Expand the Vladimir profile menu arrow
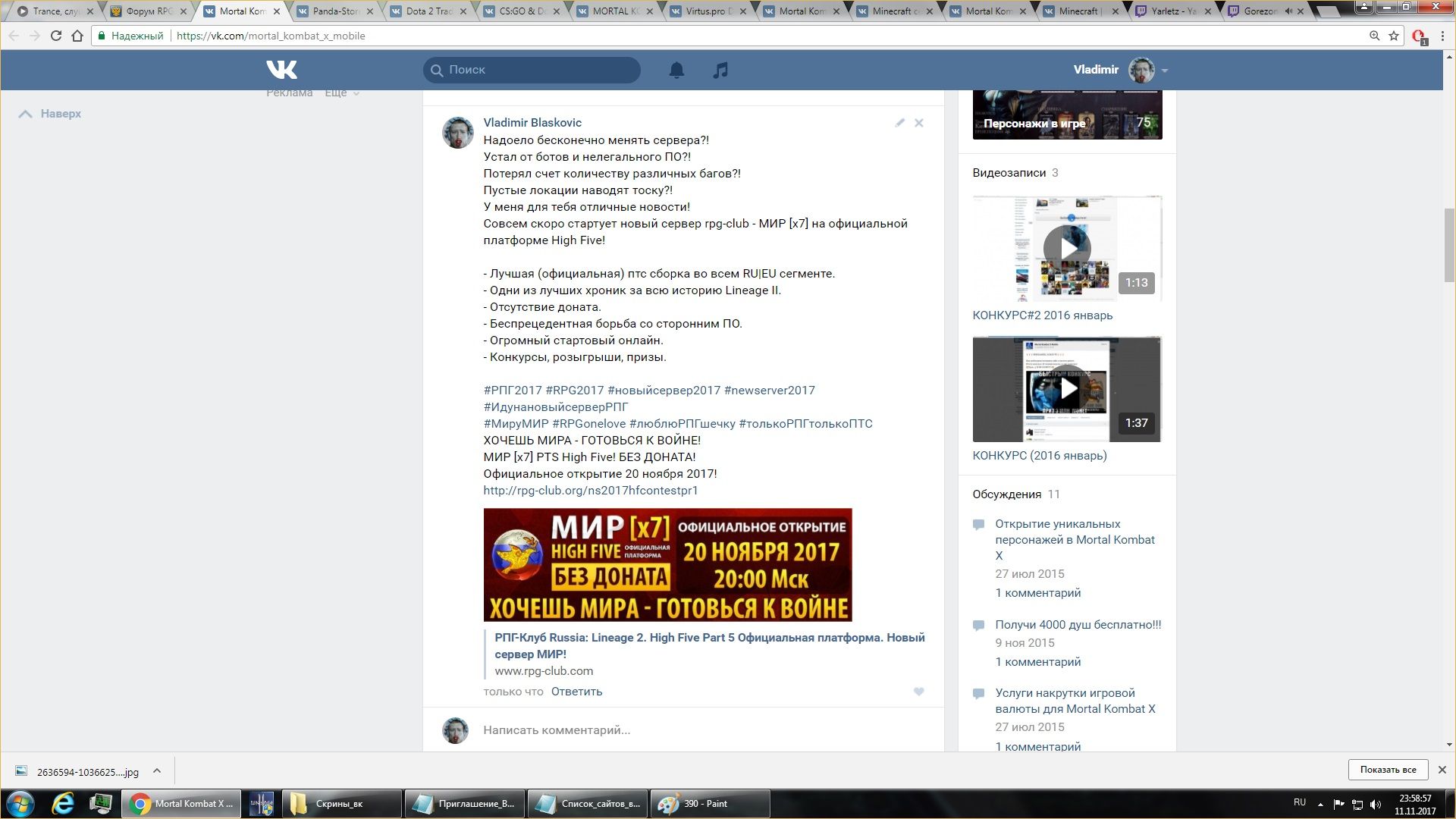1456x819 pixels. coord(1165,71)
